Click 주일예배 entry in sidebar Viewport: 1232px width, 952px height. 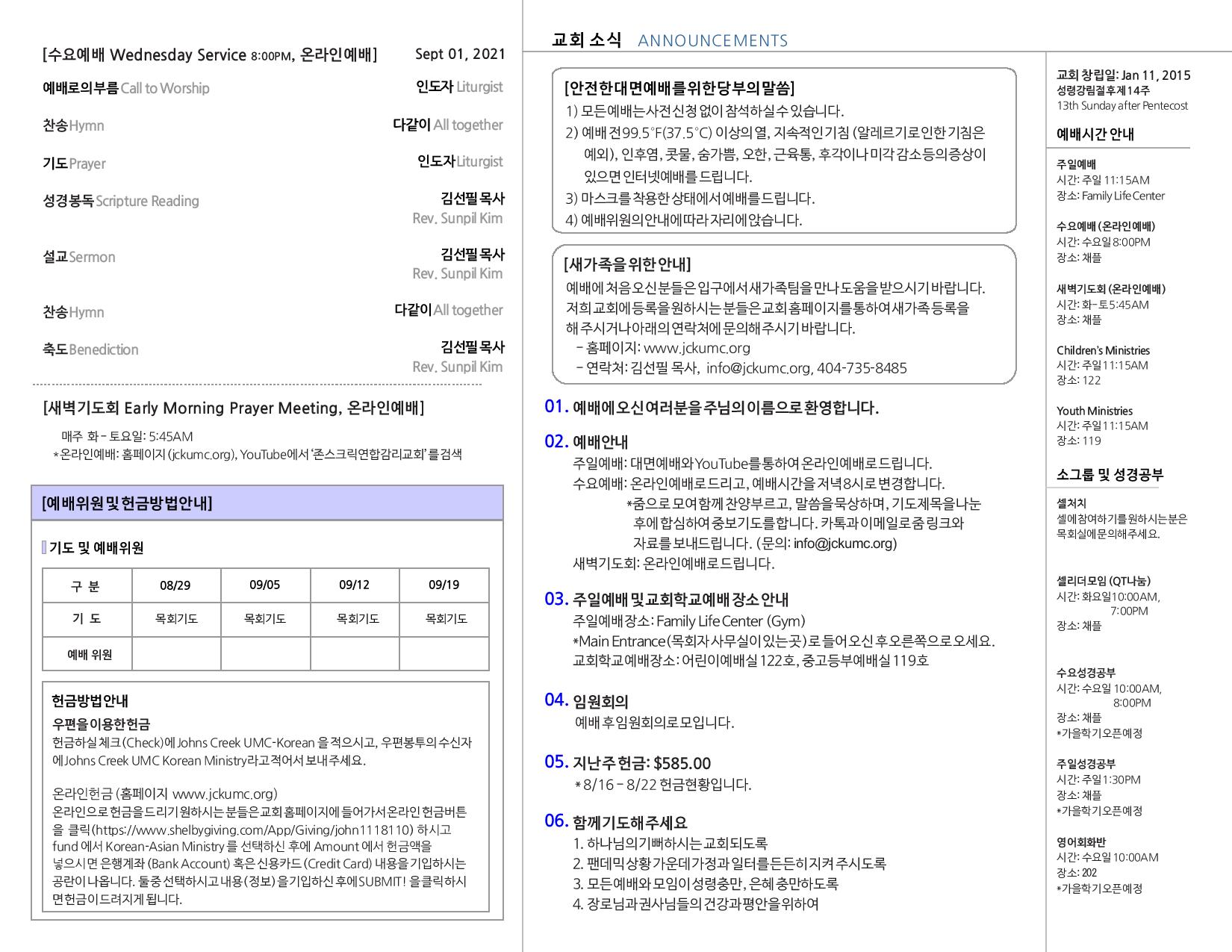click(1076, 164)
